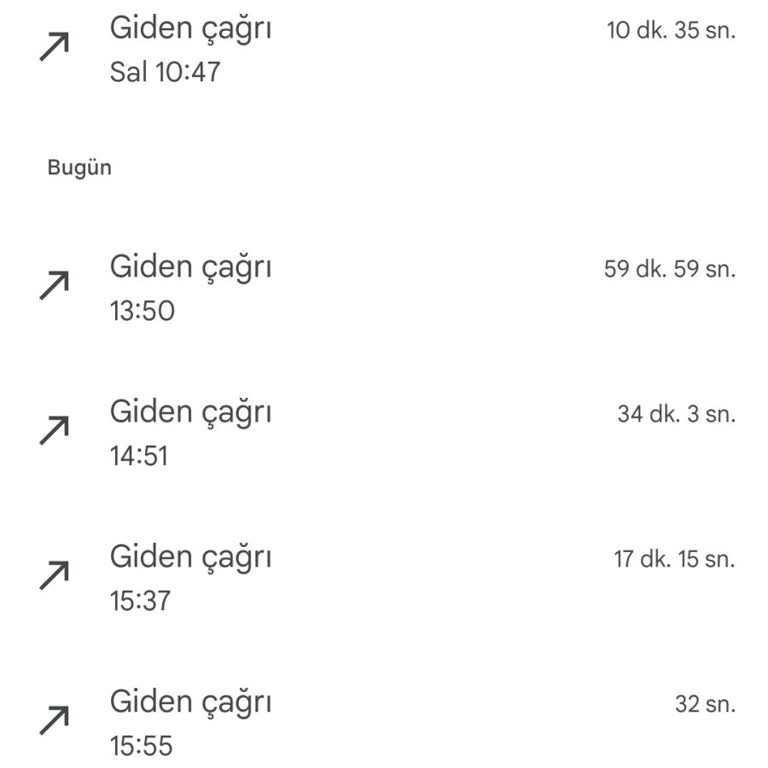The height and width of the screenshot is (768, 768).
Task: Tap the 34 dk. 3 sn. duration text
Action: point(676,414)
